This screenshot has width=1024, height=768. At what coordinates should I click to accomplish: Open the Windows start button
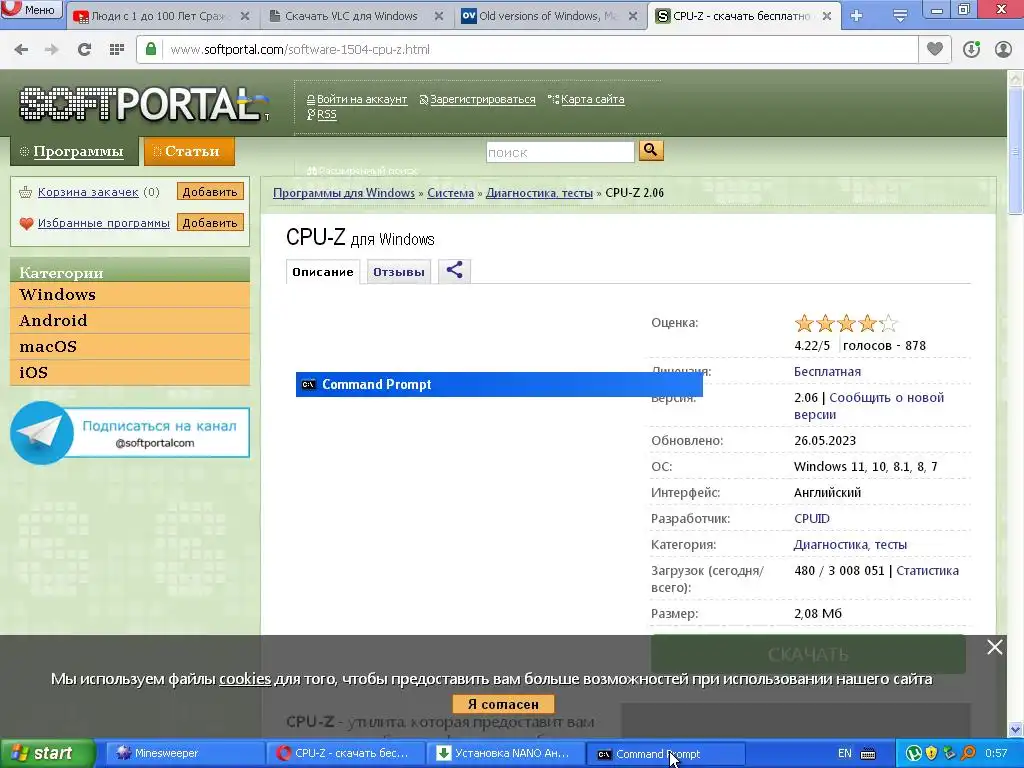point(47,754)
